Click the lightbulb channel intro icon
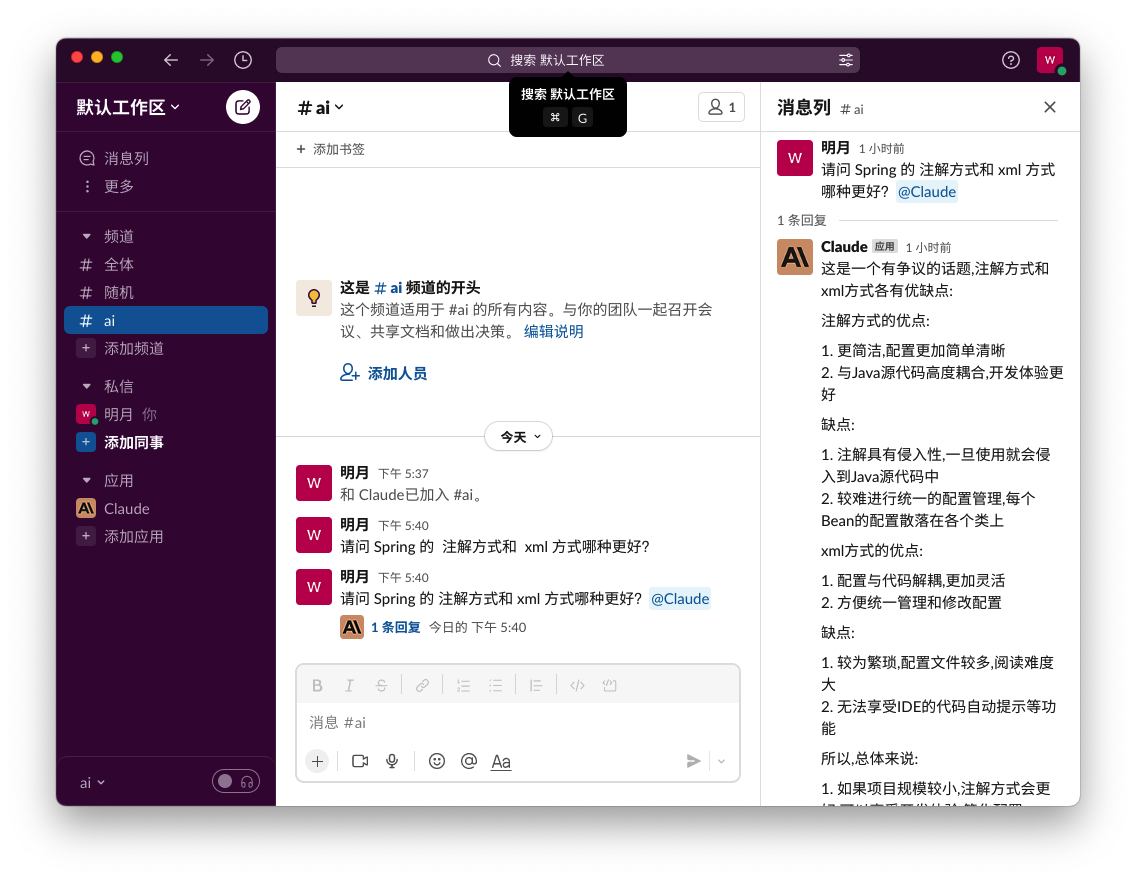Screen dimensions: 1136x880 pyautogui.click(x=314, y=297)
